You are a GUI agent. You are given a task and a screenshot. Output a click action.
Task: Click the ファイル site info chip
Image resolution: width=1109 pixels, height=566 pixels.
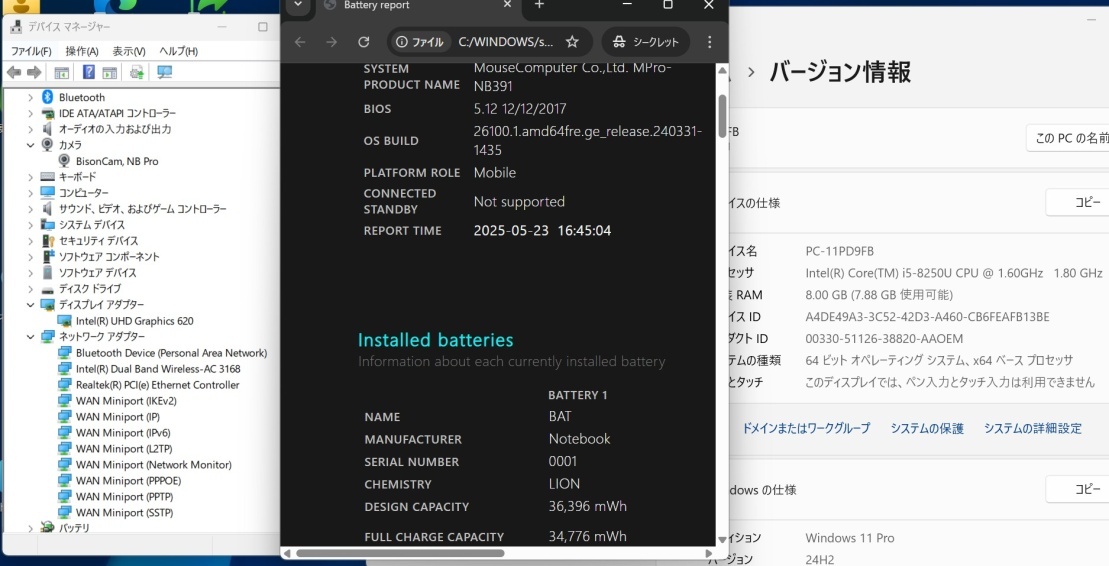420,42
